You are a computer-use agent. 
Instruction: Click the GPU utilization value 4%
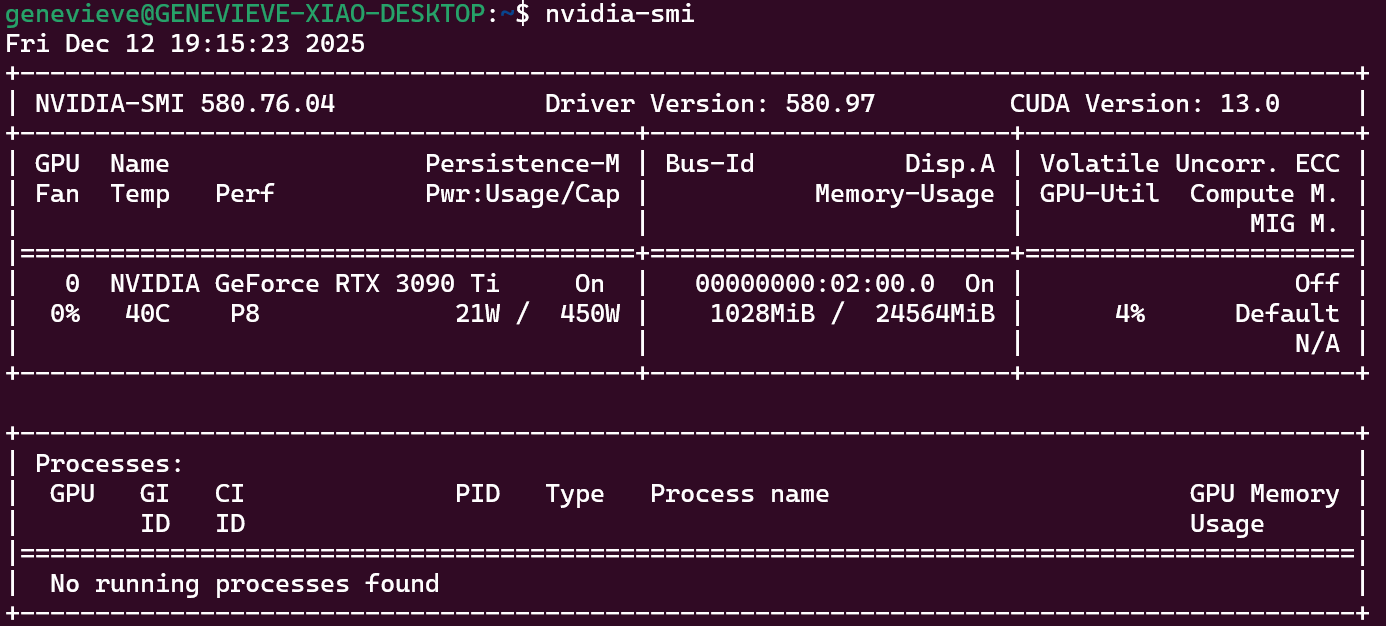[x=1130, y=314]
